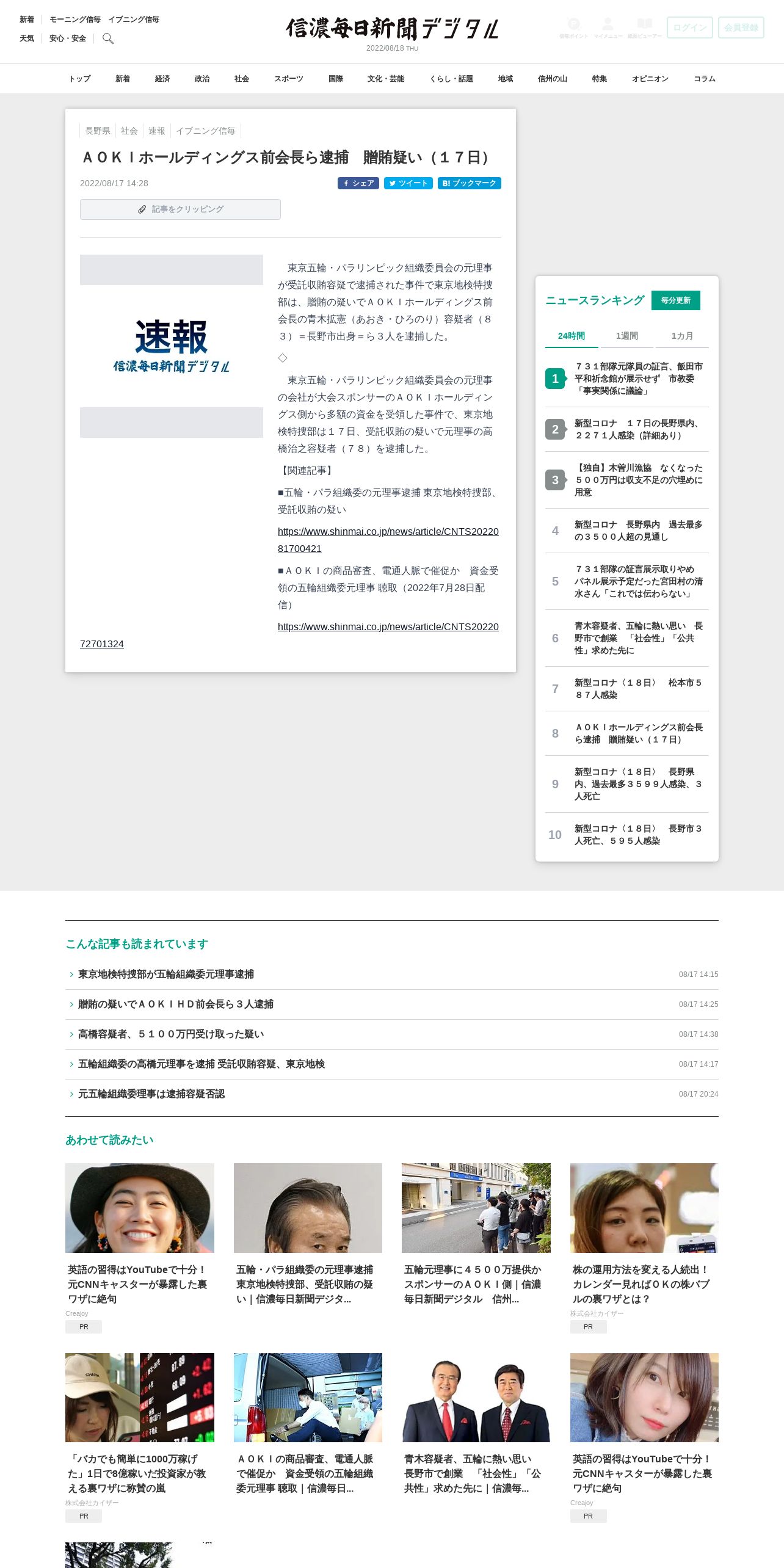This screenshot has width=784, height=1568.
Task: Click the 信毎ポイント icon in header
Action: point(573,27)
